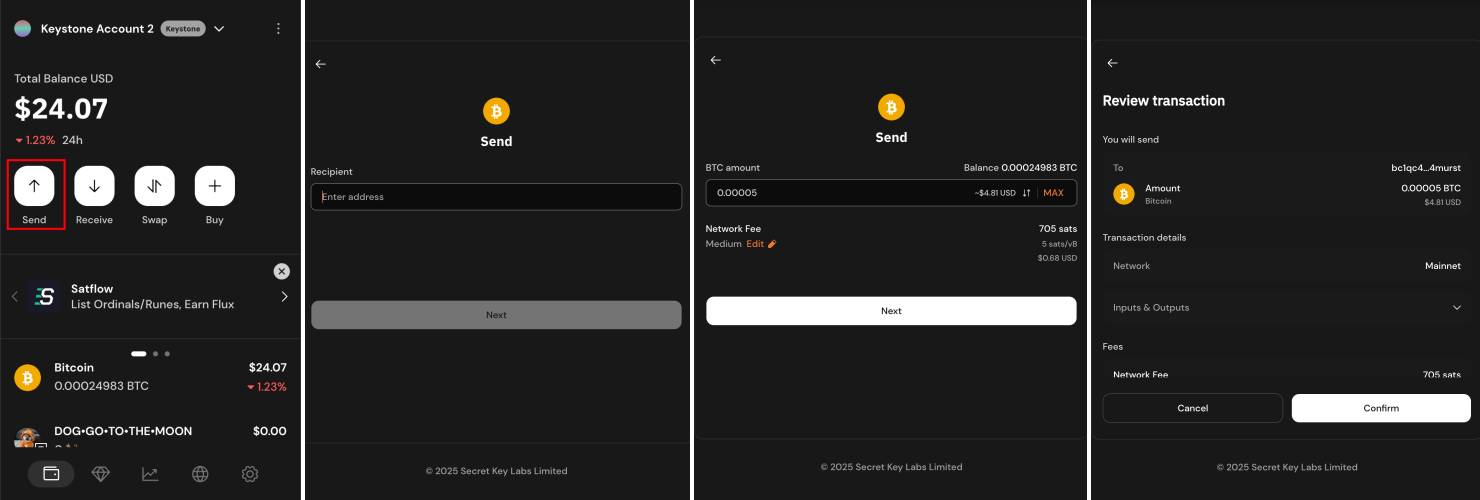Expand the Keystone Account 2 dropdown
This screenshot has width=1480, height=500.
point(219,29)
